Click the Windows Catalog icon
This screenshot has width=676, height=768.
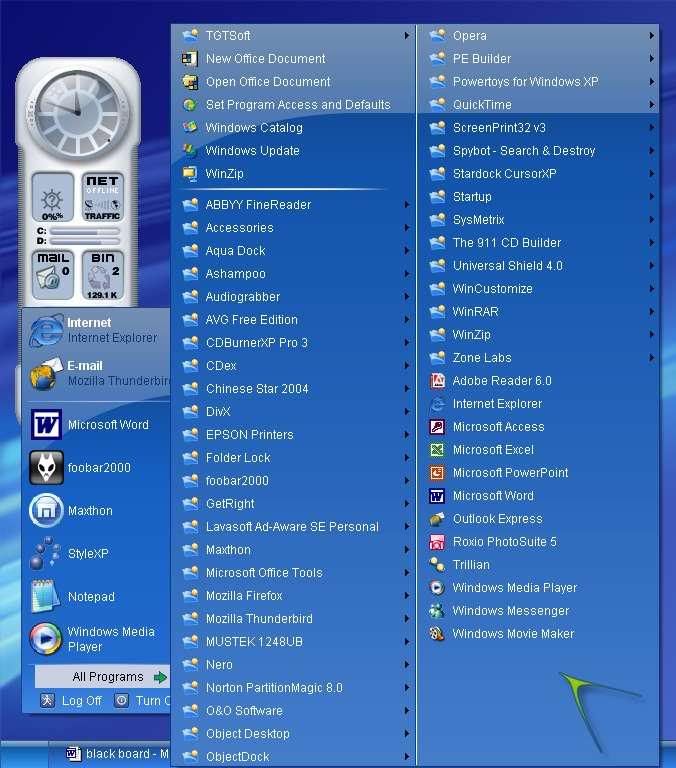point(190,127)
